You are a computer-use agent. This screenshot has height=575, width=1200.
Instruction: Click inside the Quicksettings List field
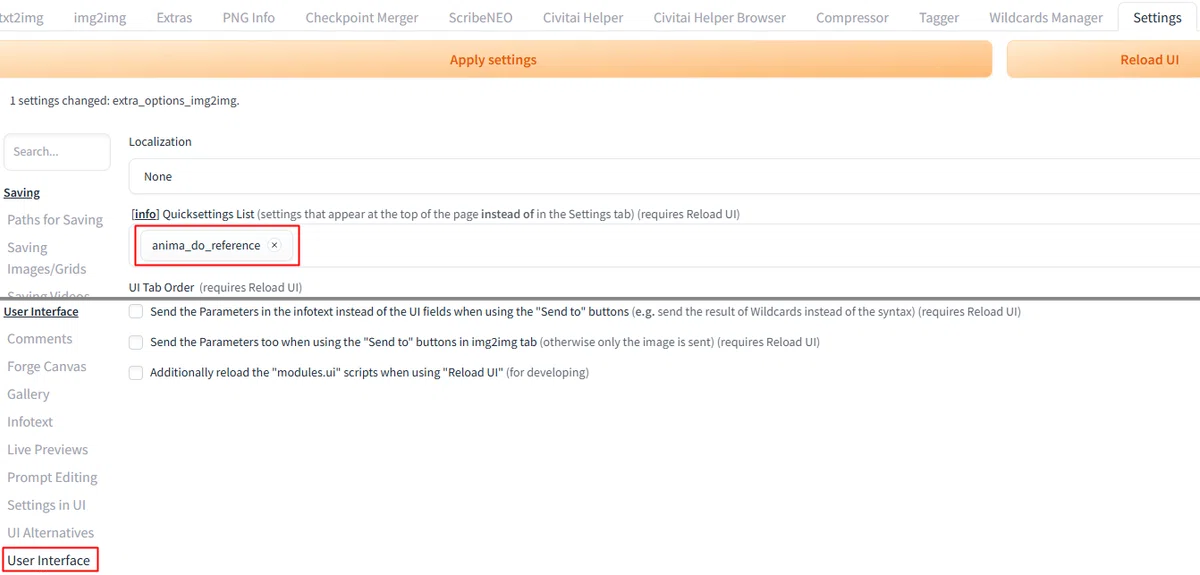[x=664, y=246]
